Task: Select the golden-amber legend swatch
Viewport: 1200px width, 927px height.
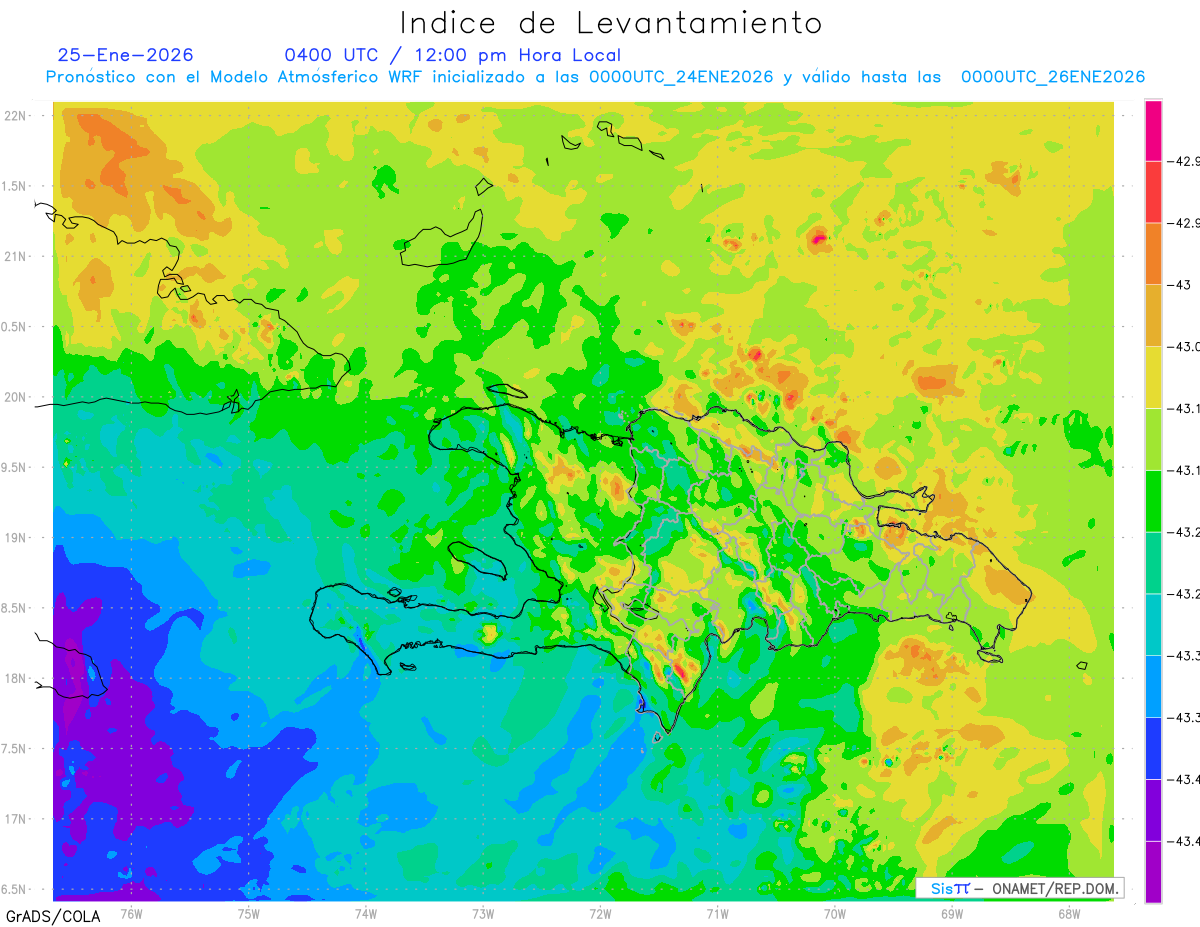Action: click(x=1153, y=316)
